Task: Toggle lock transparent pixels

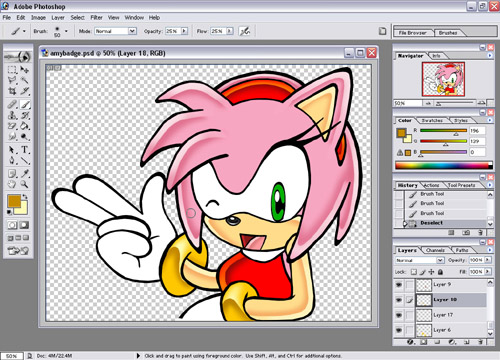Action: pyautogui.click(x=414, y=272)
